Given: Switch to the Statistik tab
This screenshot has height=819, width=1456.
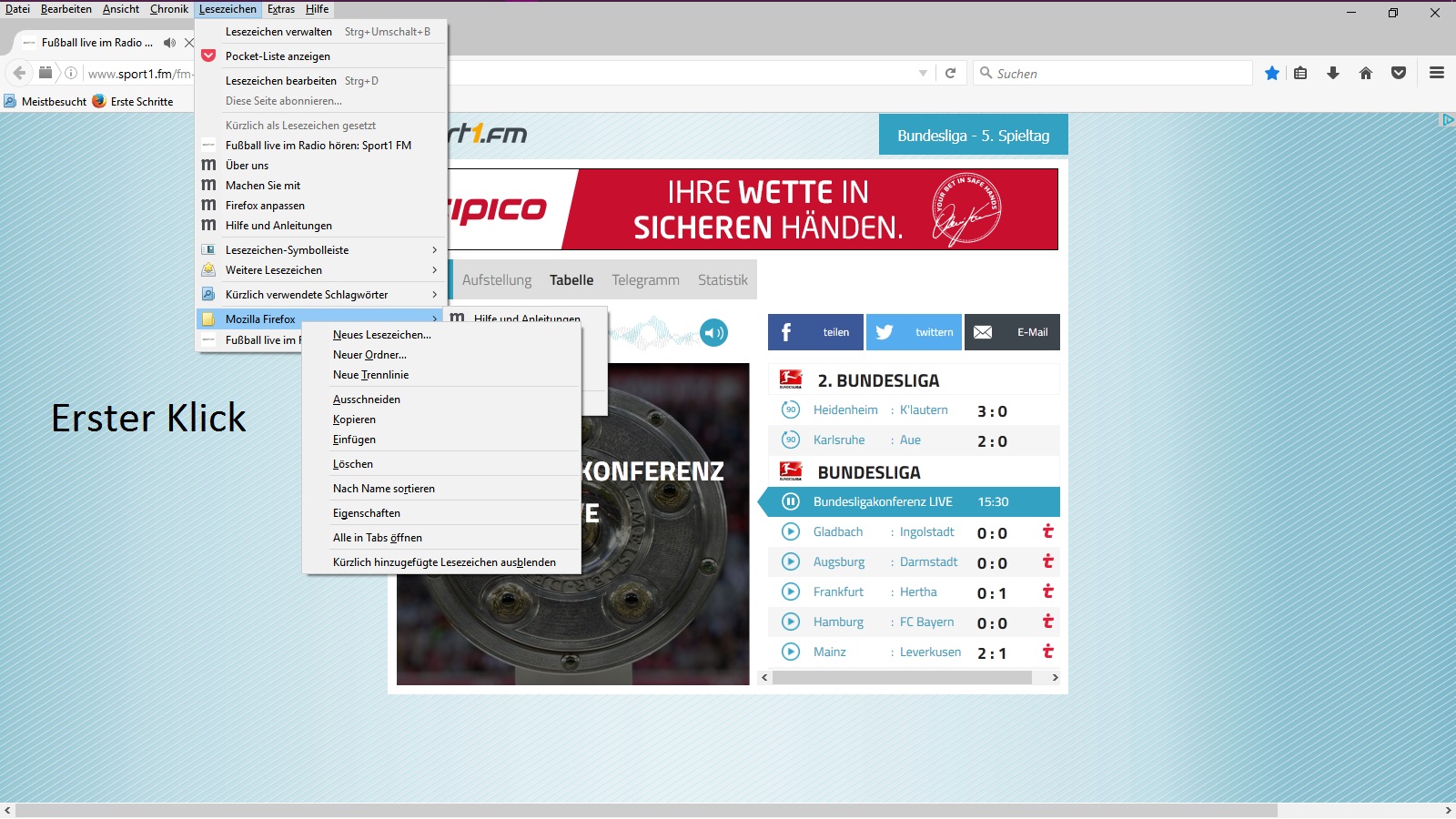Looking at the screenshot, I should click(723, 279).
